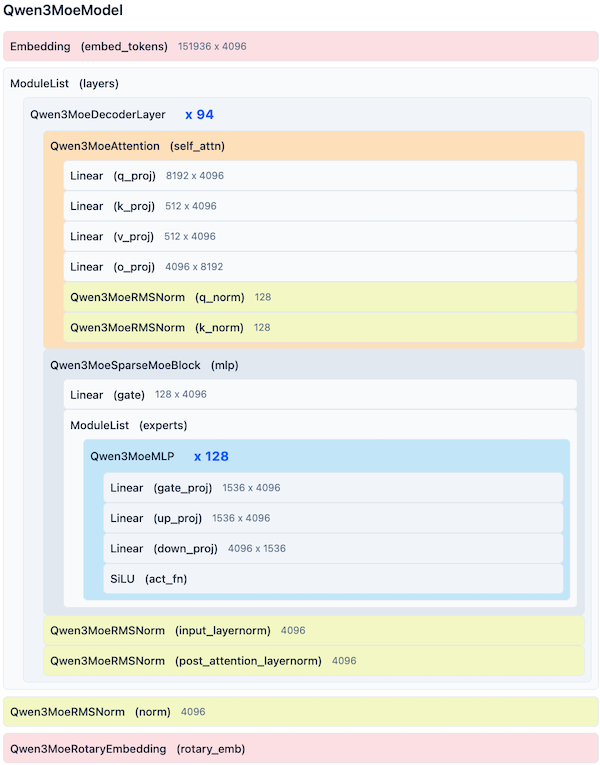Select the Embedding embed_tokens row
Image resolution: width=600 pixels, height=765 pixels.
coord(300,47)
